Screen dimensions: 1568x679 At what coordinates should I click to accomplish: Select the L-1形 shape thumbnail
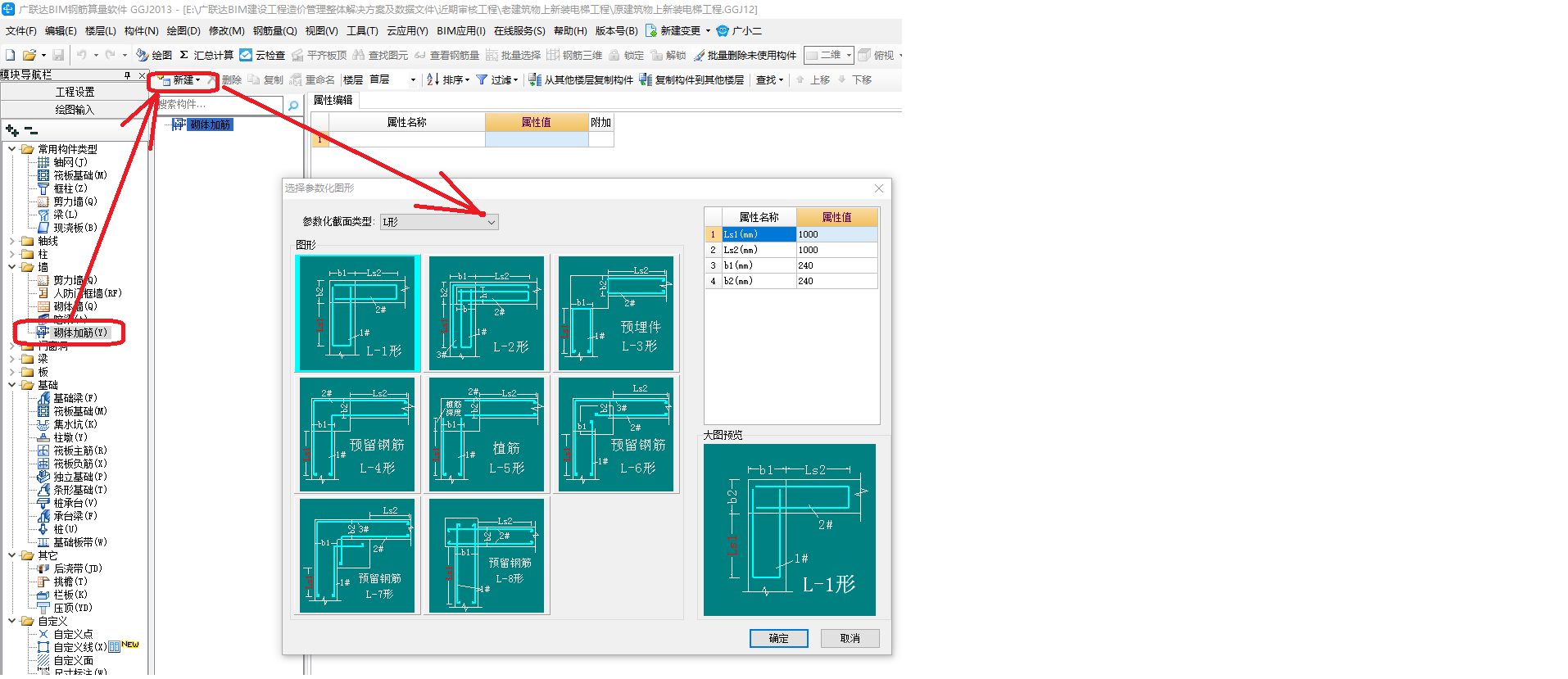(x=358, y=314)
